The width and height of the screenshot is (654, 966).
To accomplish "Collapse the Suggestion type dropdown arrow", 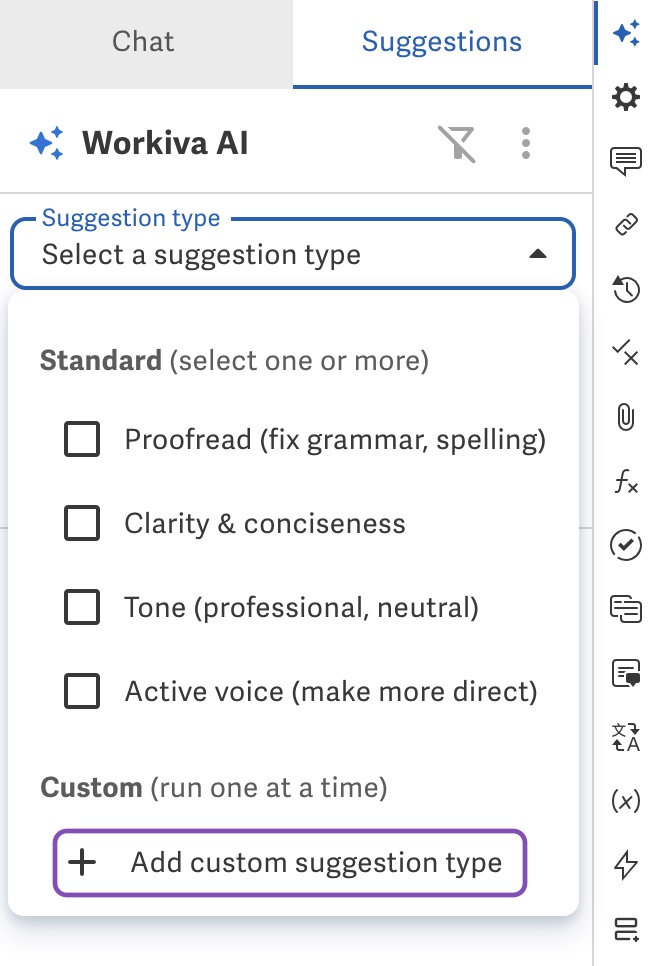I will click(538, 254).
